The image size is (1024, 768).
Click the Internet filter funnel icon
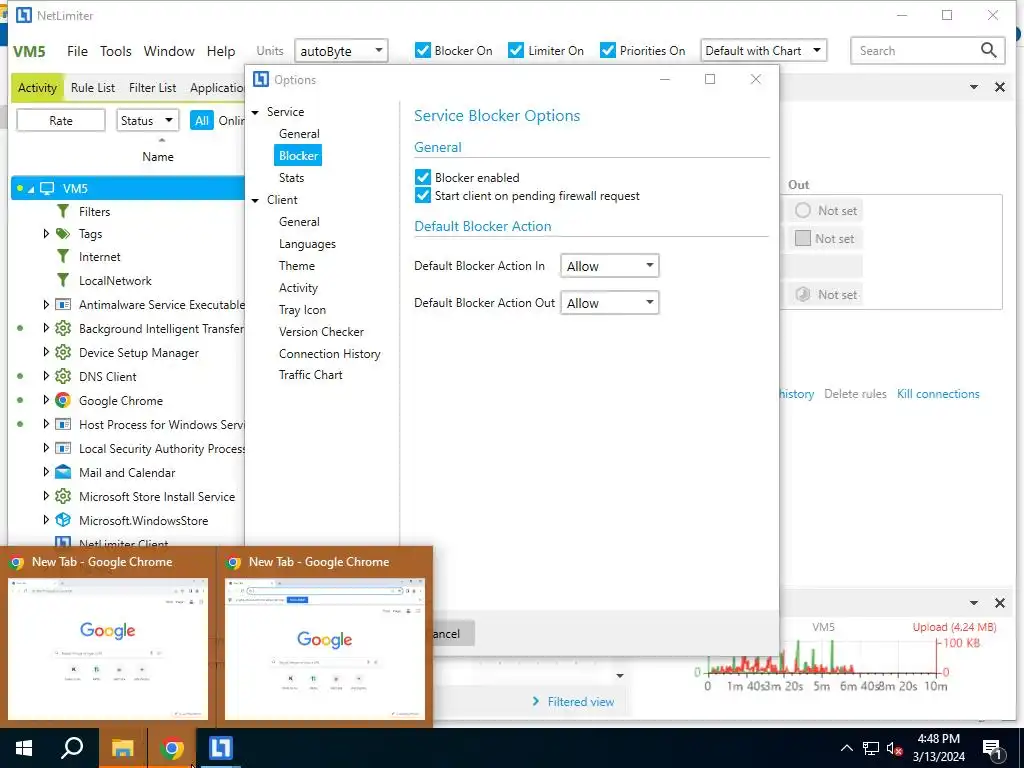[63, 256]
